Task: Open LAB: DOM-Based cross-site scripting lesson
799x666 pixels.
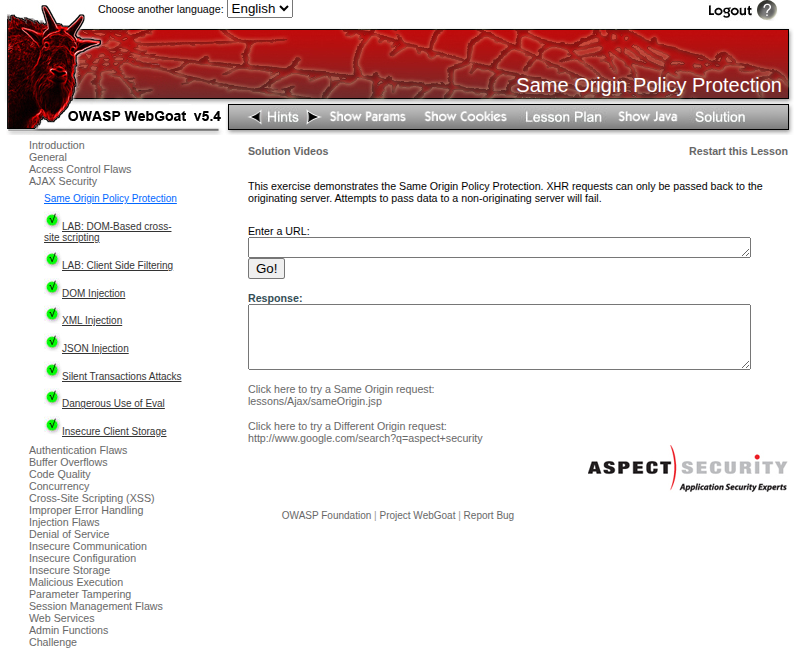Action: click(108, 232)
